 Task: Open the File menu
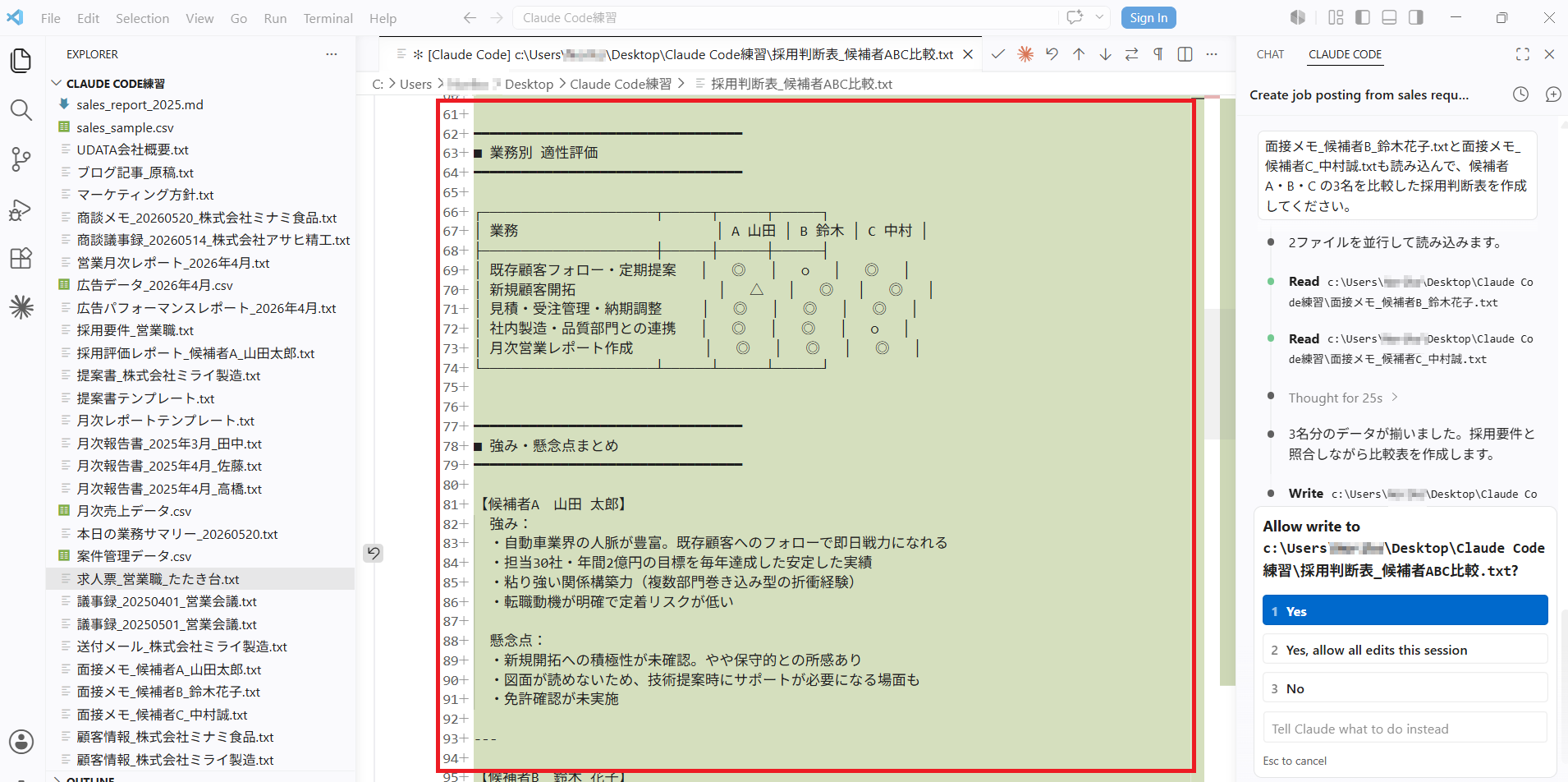coord(51,18)
